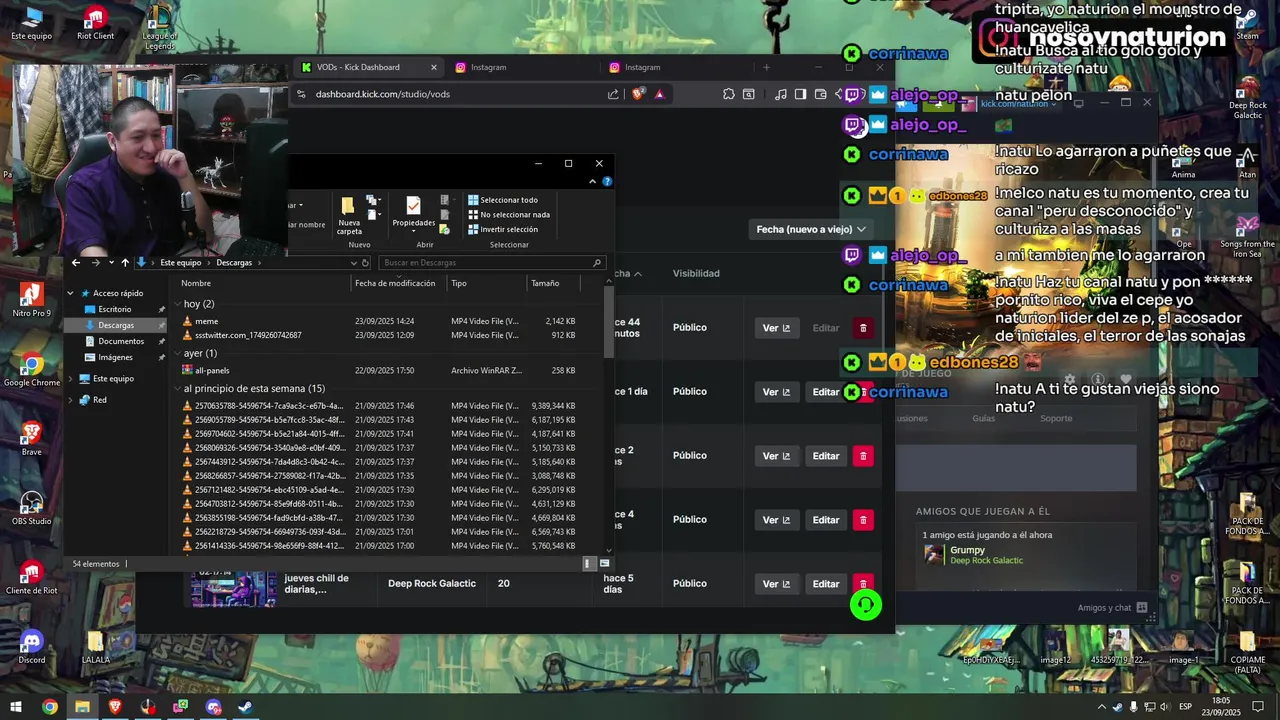The width and height of the screenshot is (1280, 720).
Task: Open the Fecha (nuevo a viejo) sort dropdown
Action: pyautogui.click(x=811, y=229)
